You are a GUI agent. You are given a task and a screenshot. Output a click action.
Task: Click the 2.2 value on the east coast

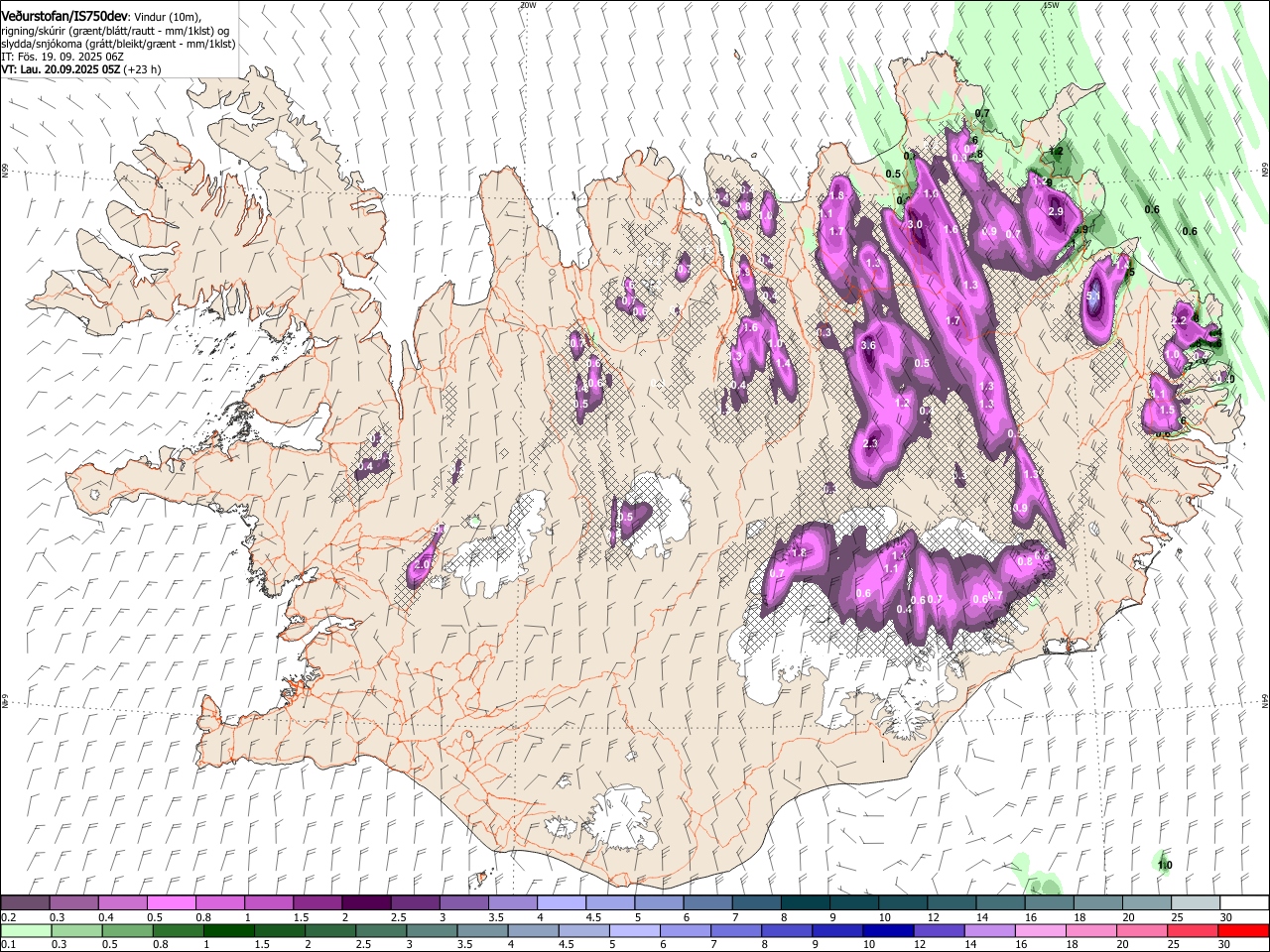1180,321
